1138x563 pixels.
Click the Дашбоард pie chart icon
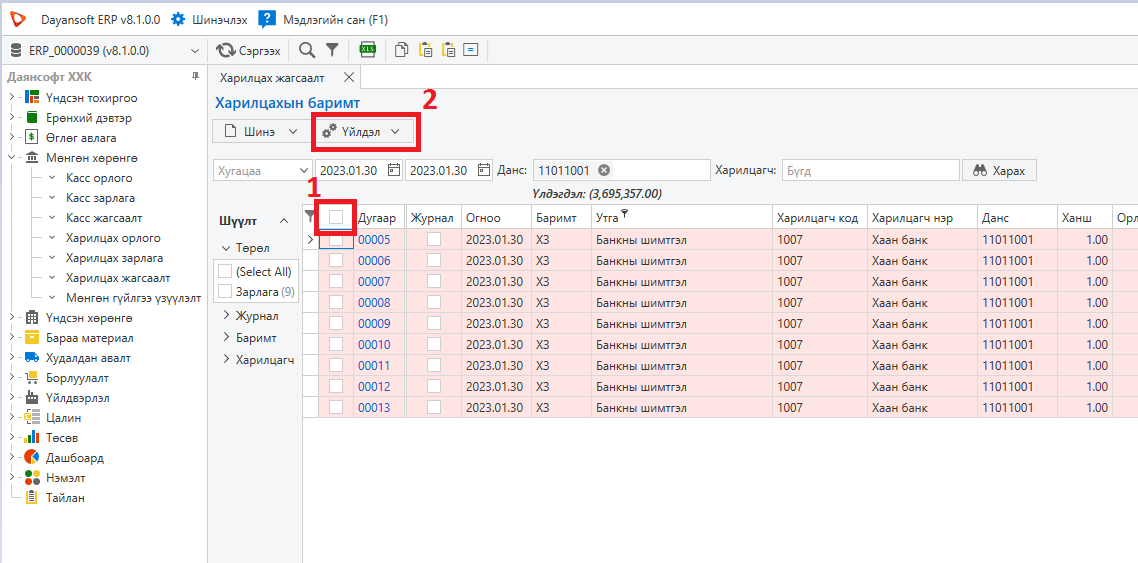pyautogui.click(x=32, y=458)
